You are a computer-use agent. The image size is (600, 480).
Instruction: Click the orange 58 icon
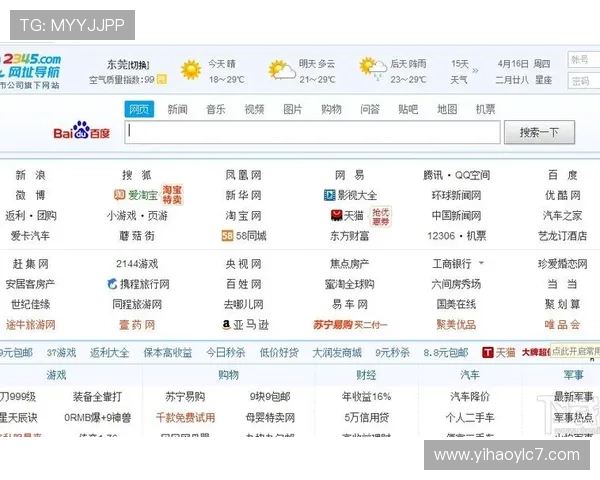click(227, 235)
